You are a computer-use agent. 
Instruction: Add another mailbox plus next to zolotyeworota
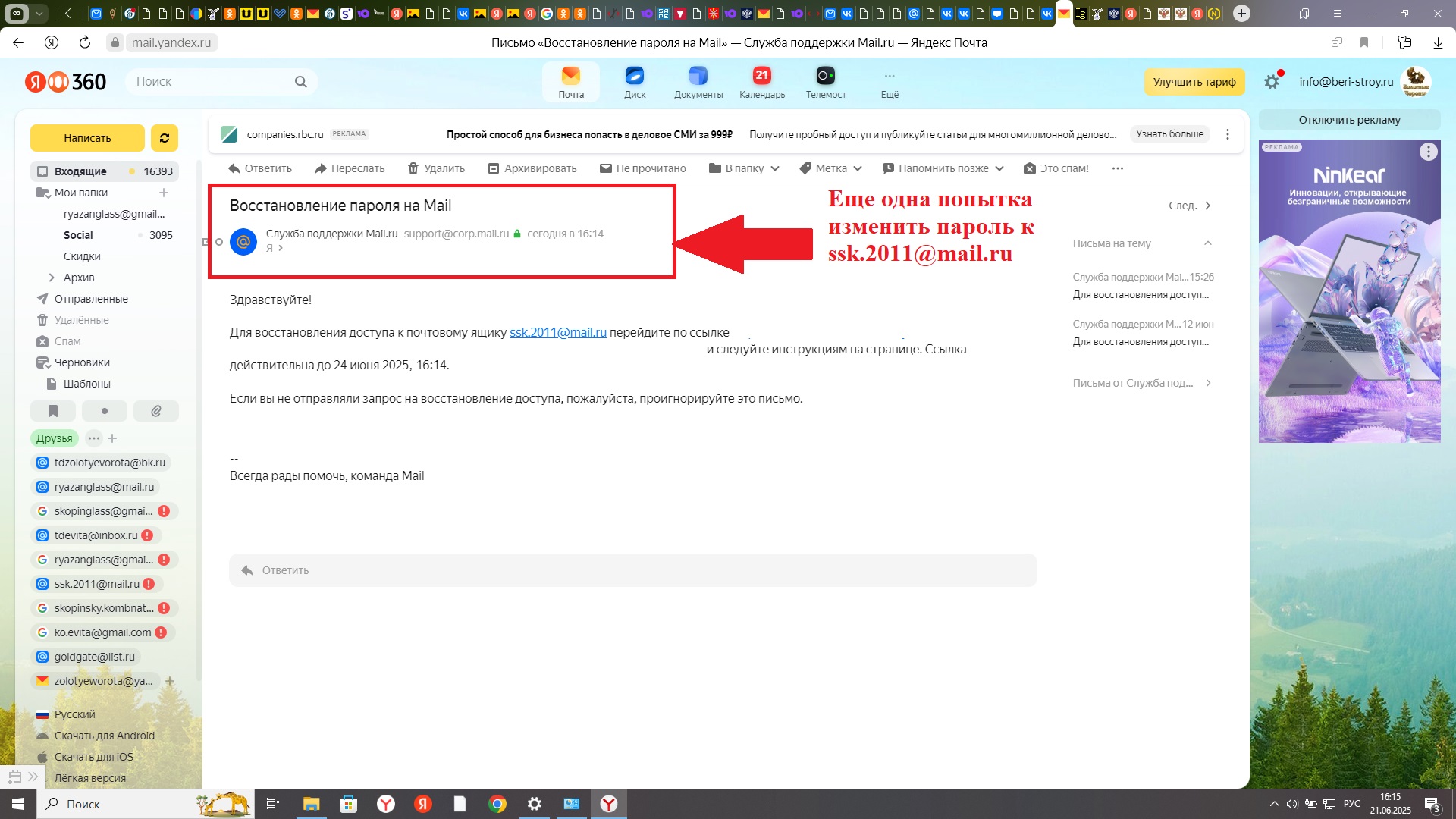[170, 681]
